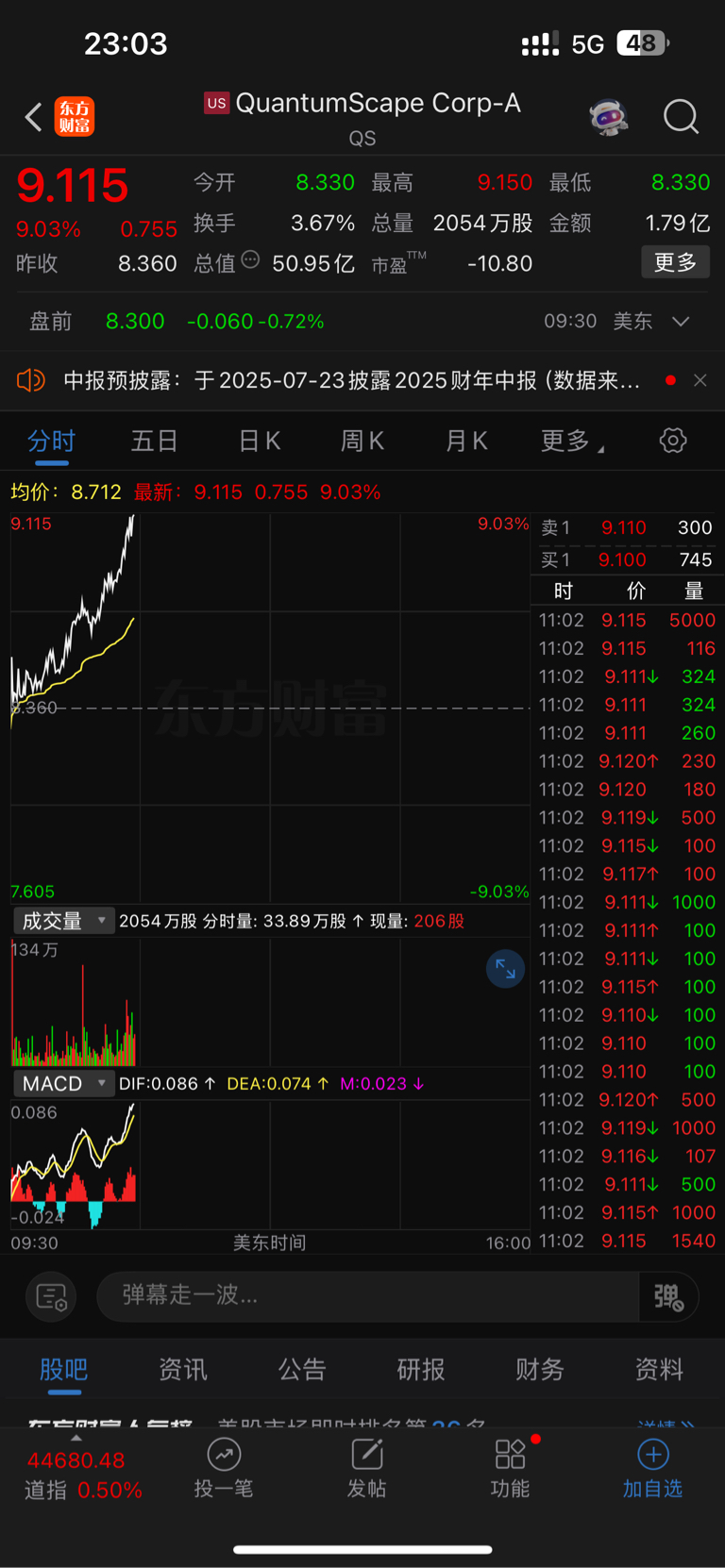The height and width of the screenshot is (1568, 725).
Task: Tap the QuantumScape Corp-A title
Action: click(378, 103)
